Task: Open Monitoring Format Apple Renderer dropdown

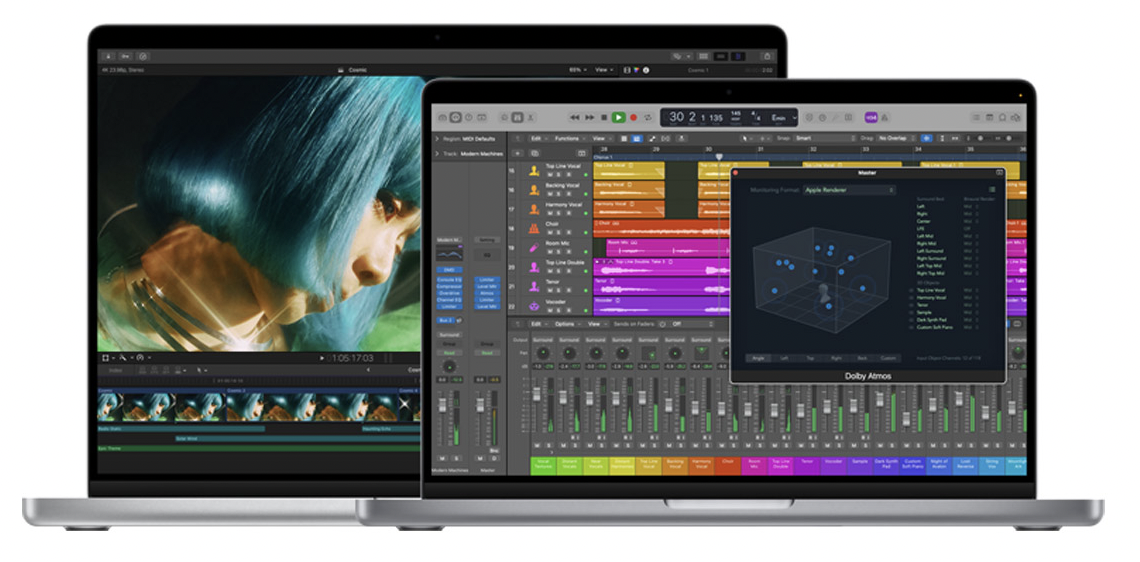Action: pyautogui.click(x=848, y=190)
